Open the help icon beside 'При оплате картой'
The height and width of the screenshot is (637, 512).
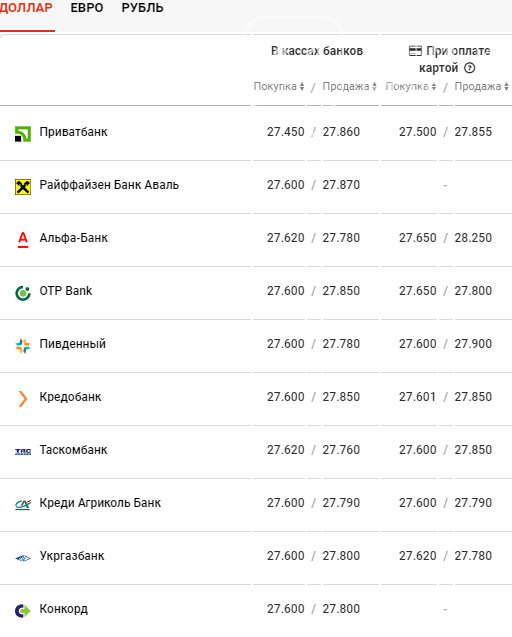tap(469, 68)
